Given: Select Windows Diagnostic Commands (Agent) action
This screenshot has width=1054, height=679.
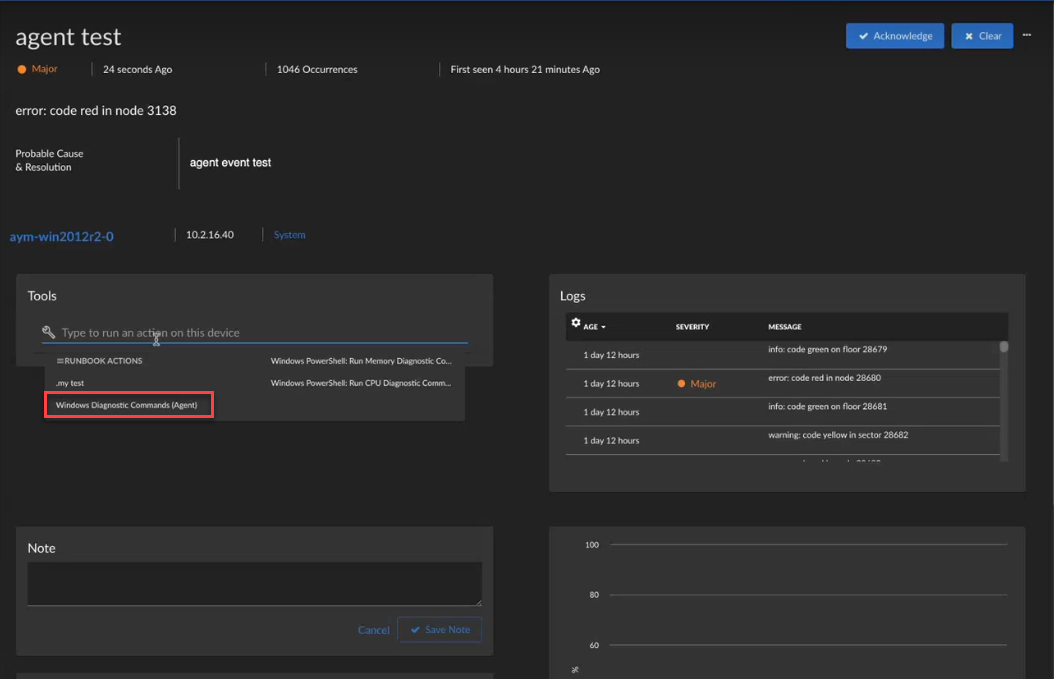Looking at the screenshot, I should pos(128,405).
